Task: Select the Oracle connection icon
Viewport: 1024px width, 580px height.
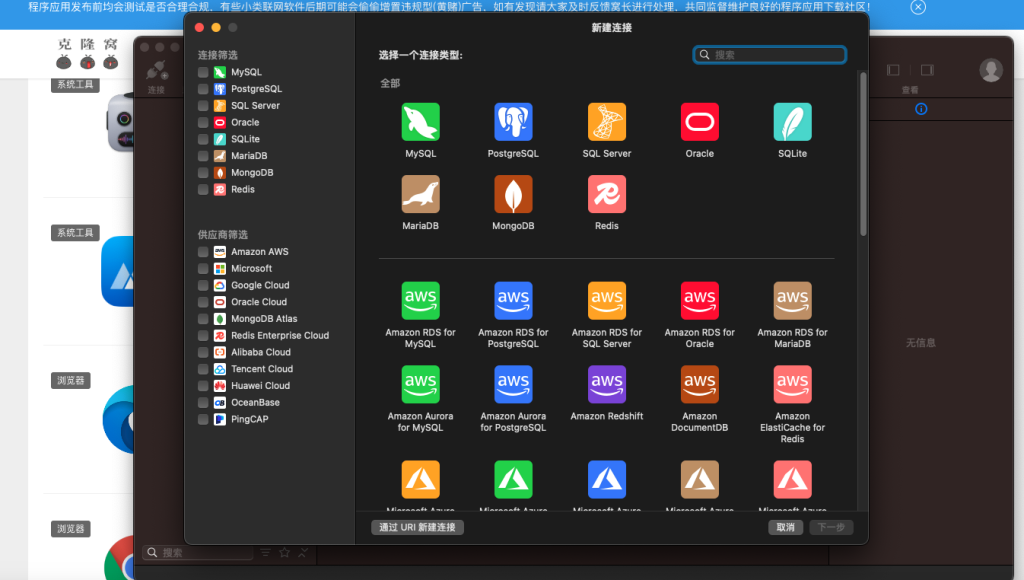Action: [699, 121]
